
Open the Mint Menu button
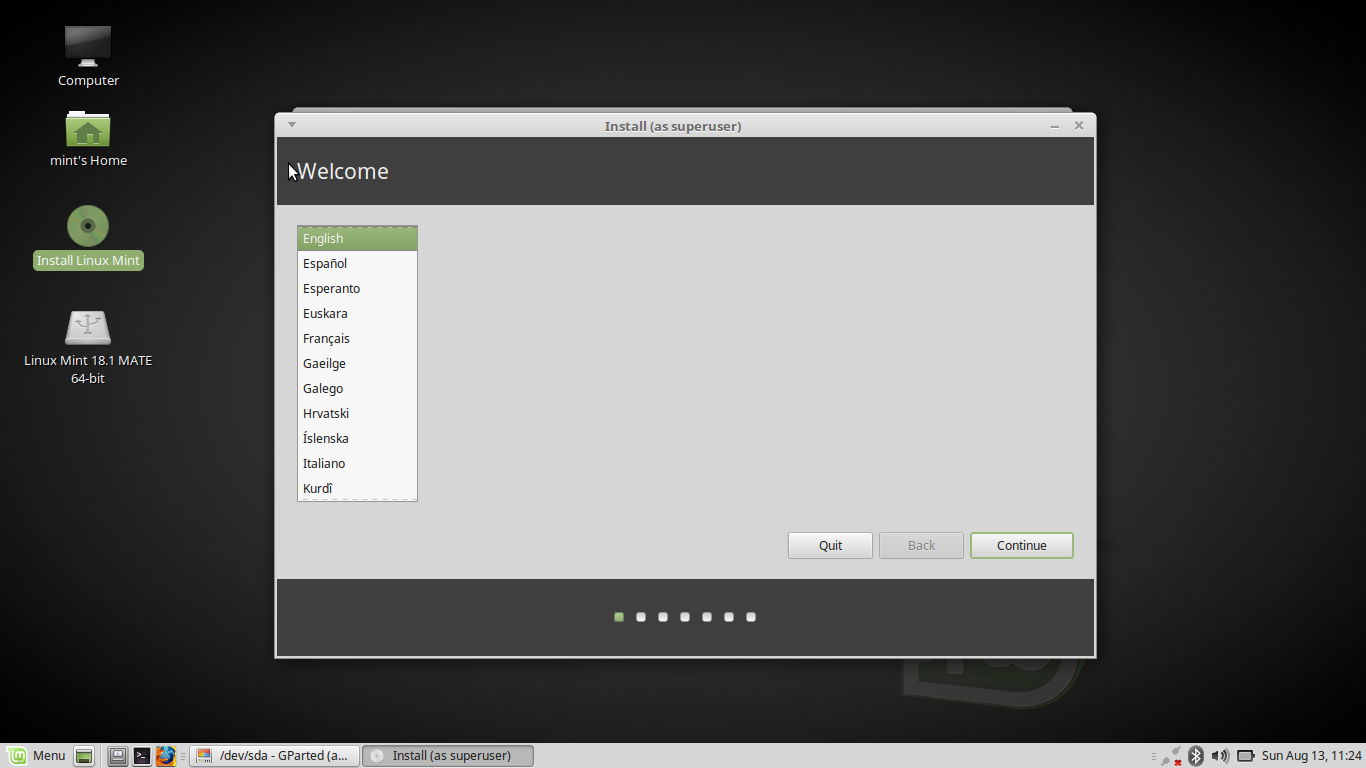pos(37,756)
